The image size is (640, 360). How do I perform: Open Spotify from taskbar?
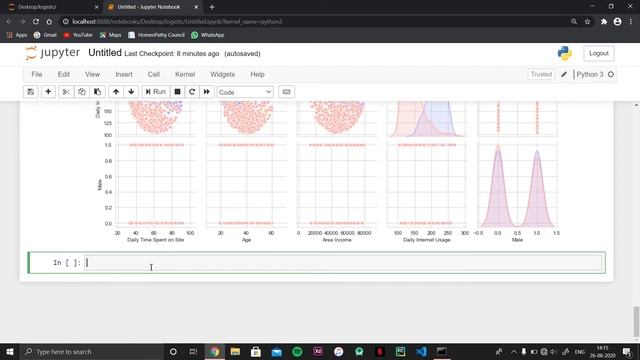(297, 351)
